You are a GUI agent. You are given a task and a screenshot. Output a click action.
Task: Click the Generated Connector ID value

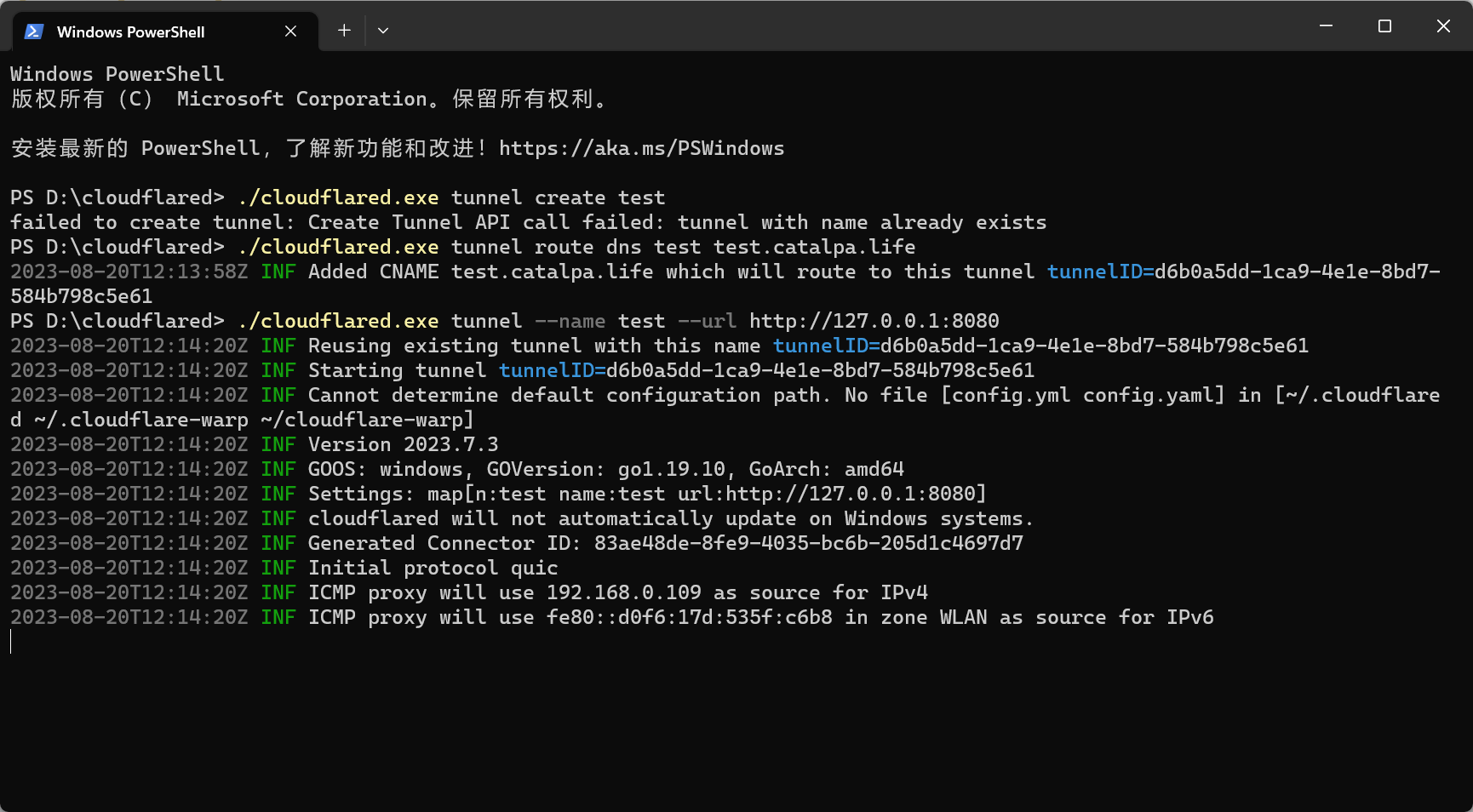pos(809,543)
